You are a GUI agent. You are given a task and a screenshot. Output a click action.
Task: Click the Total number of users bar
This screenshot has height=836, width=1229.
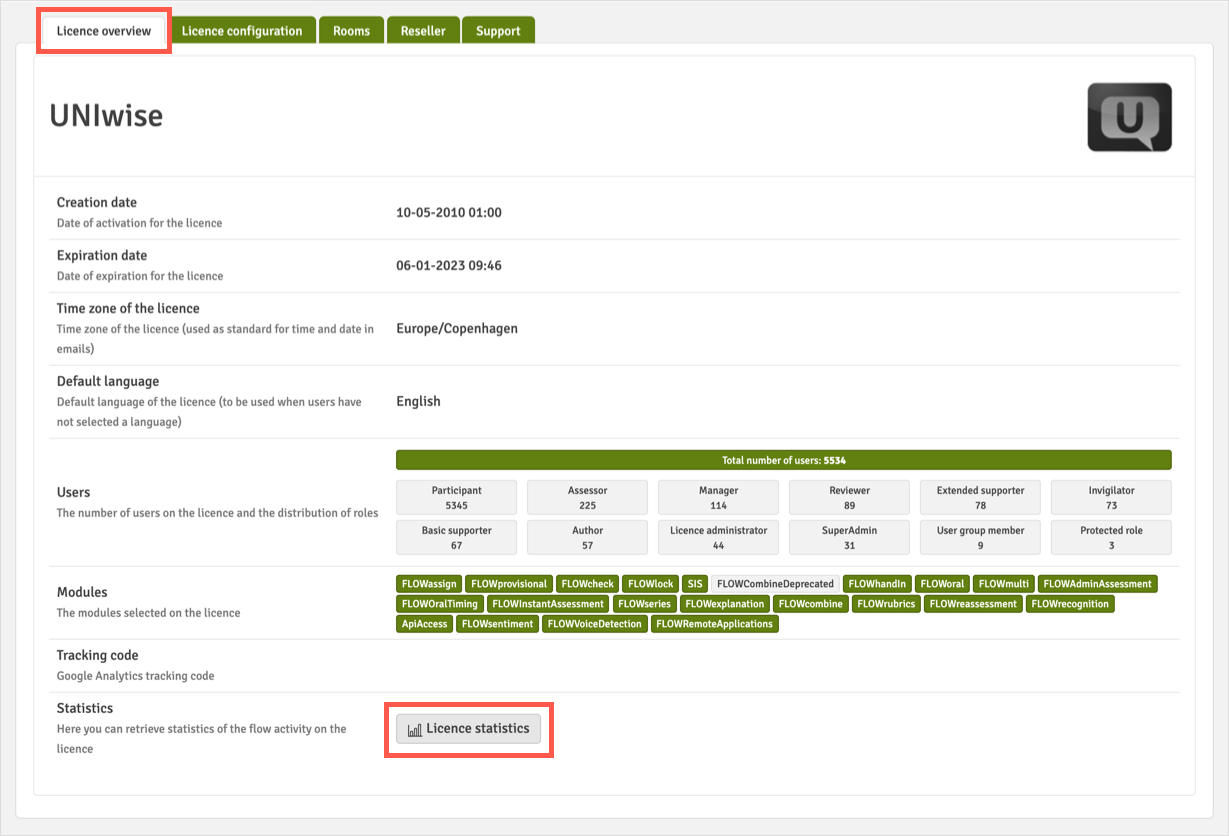tap(784, 460)
